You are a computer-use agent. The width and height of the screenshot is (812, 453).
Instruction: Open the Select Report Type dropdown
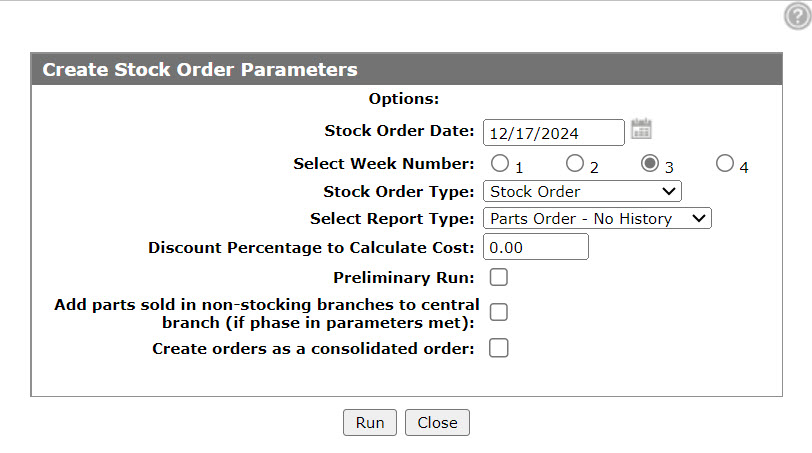(597, 218)
